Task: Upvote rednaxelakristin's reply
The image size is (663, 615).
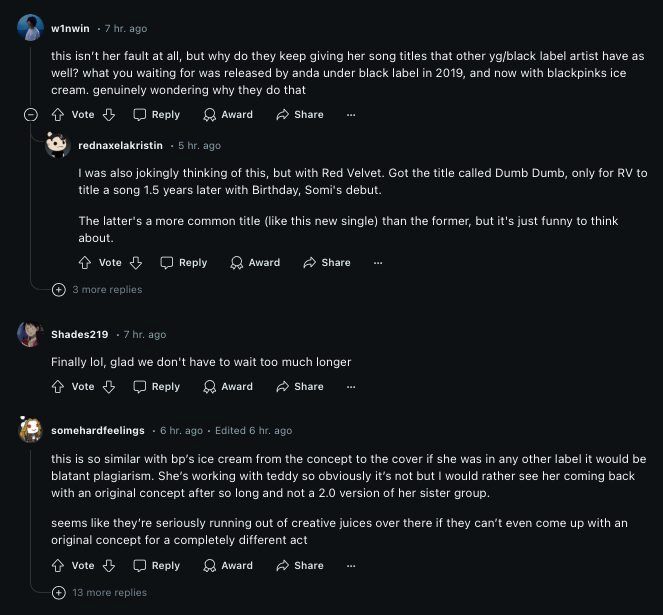Action: [x=85, y=263]
